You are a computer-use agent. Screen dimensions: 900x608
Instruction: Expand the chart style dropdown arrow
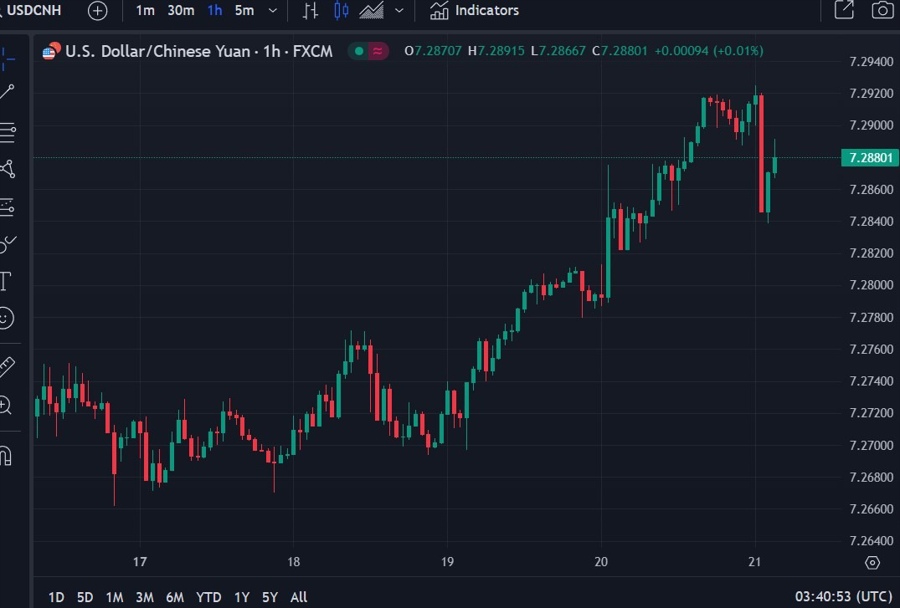(399, 11)
